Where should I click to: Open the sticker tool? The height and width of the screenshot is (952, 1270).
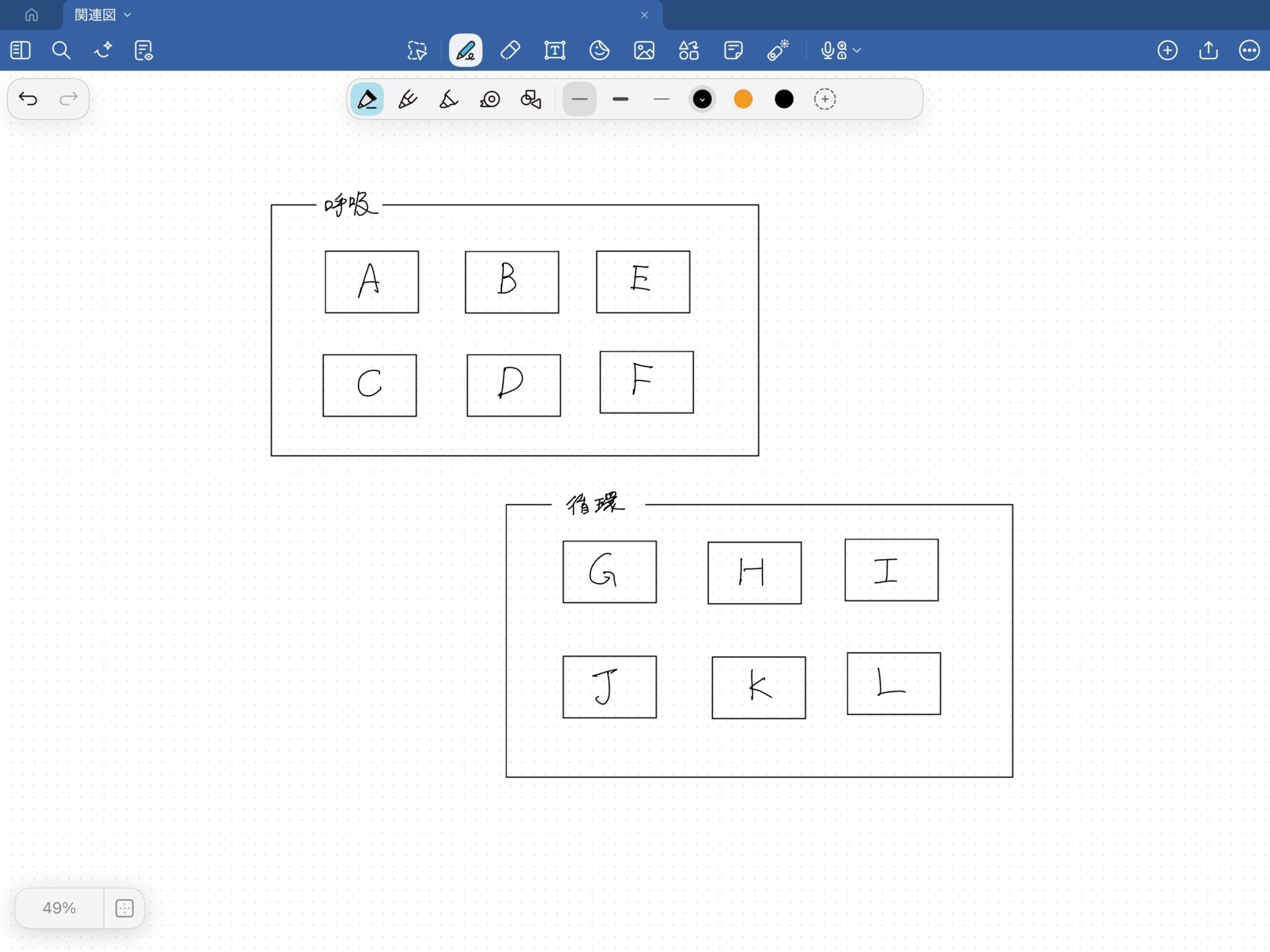pos(599,50)
